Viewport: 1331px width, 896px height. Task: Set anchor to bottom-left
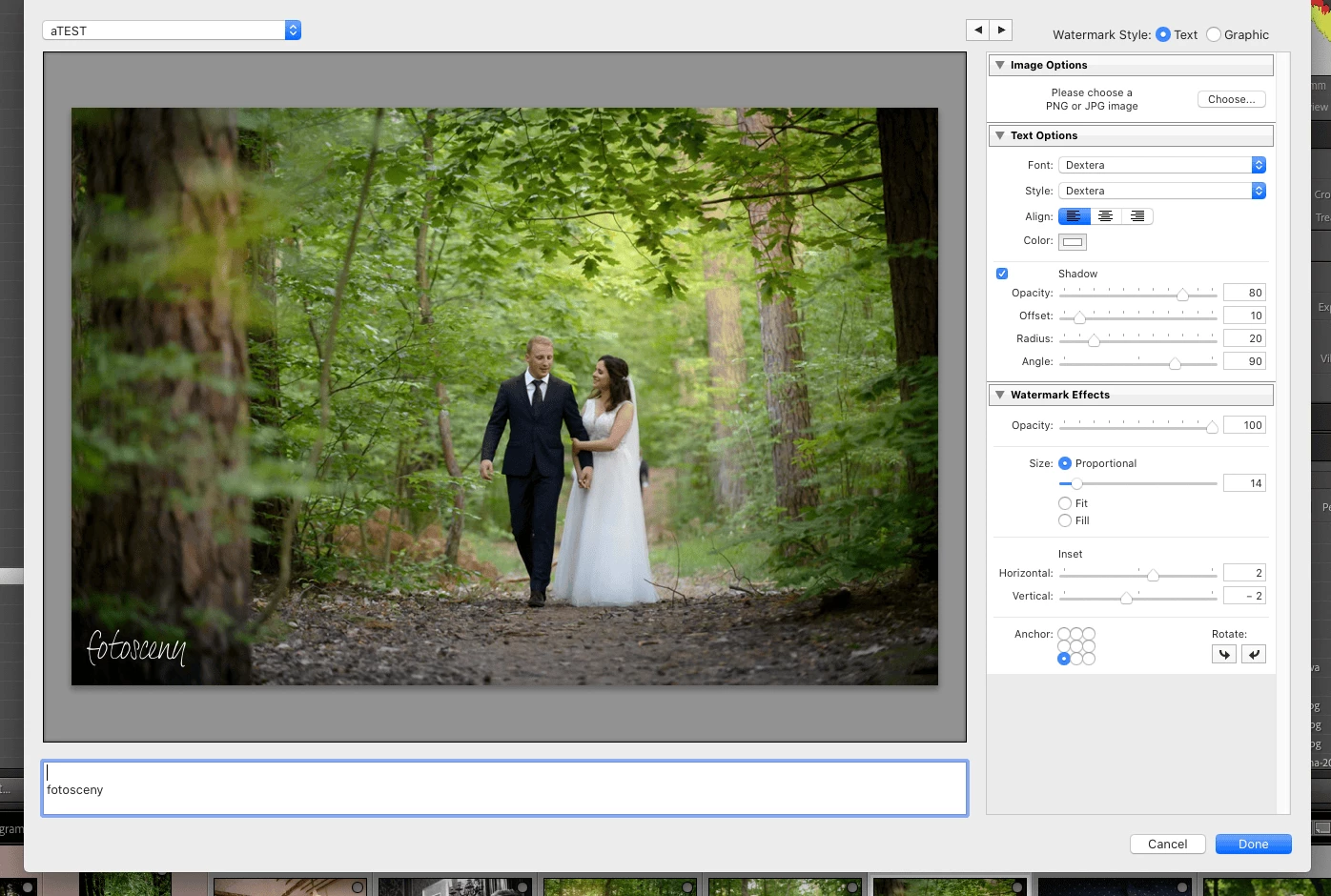[1064, 659]
